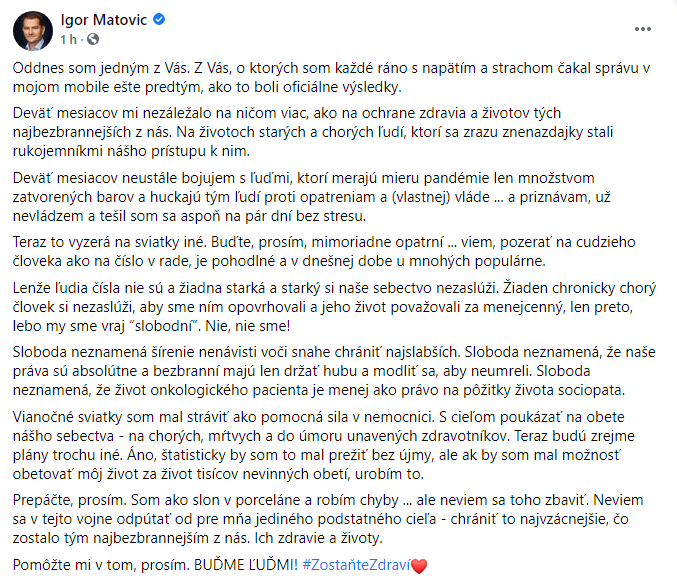Image resolution: width=677 pixels, height=584 pixels.
Task: Open the #ZostaňteZdraví hashtag
Action: pos(354,566)
